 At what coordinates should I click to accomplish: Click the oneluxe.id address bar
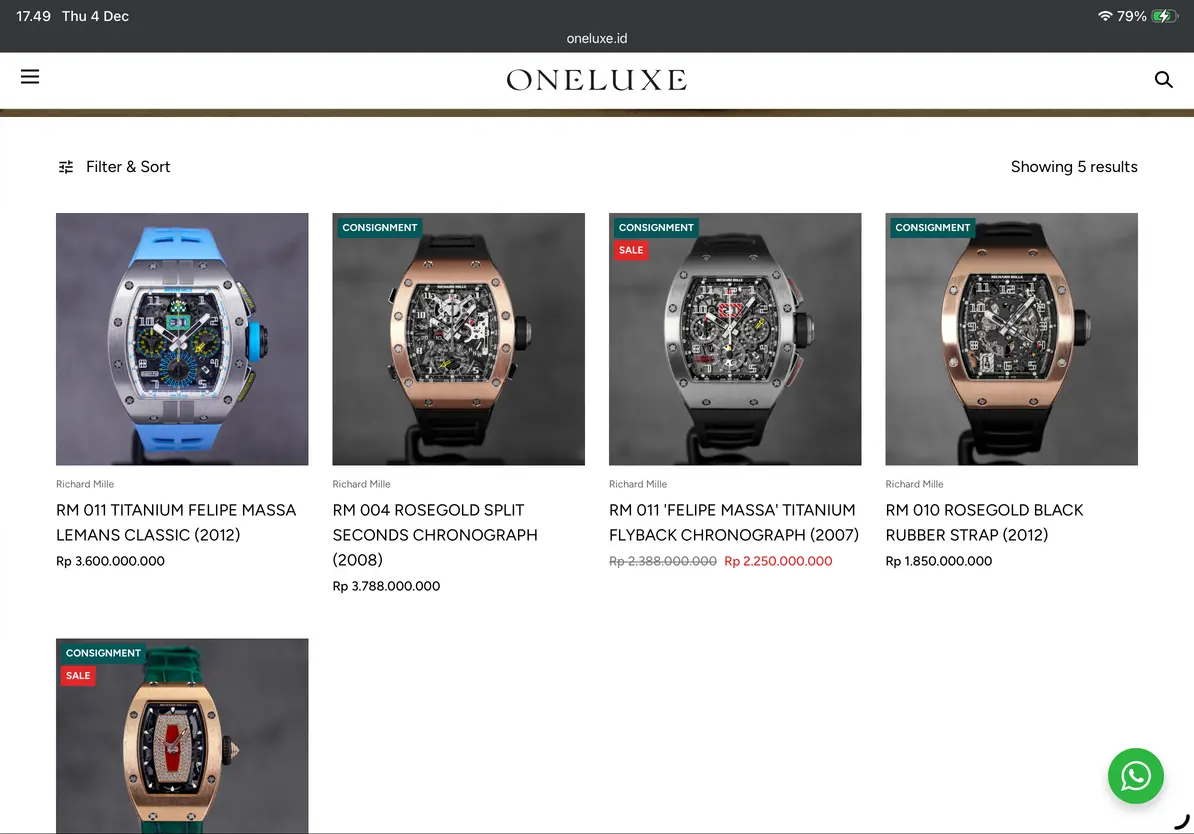[597, 38]
